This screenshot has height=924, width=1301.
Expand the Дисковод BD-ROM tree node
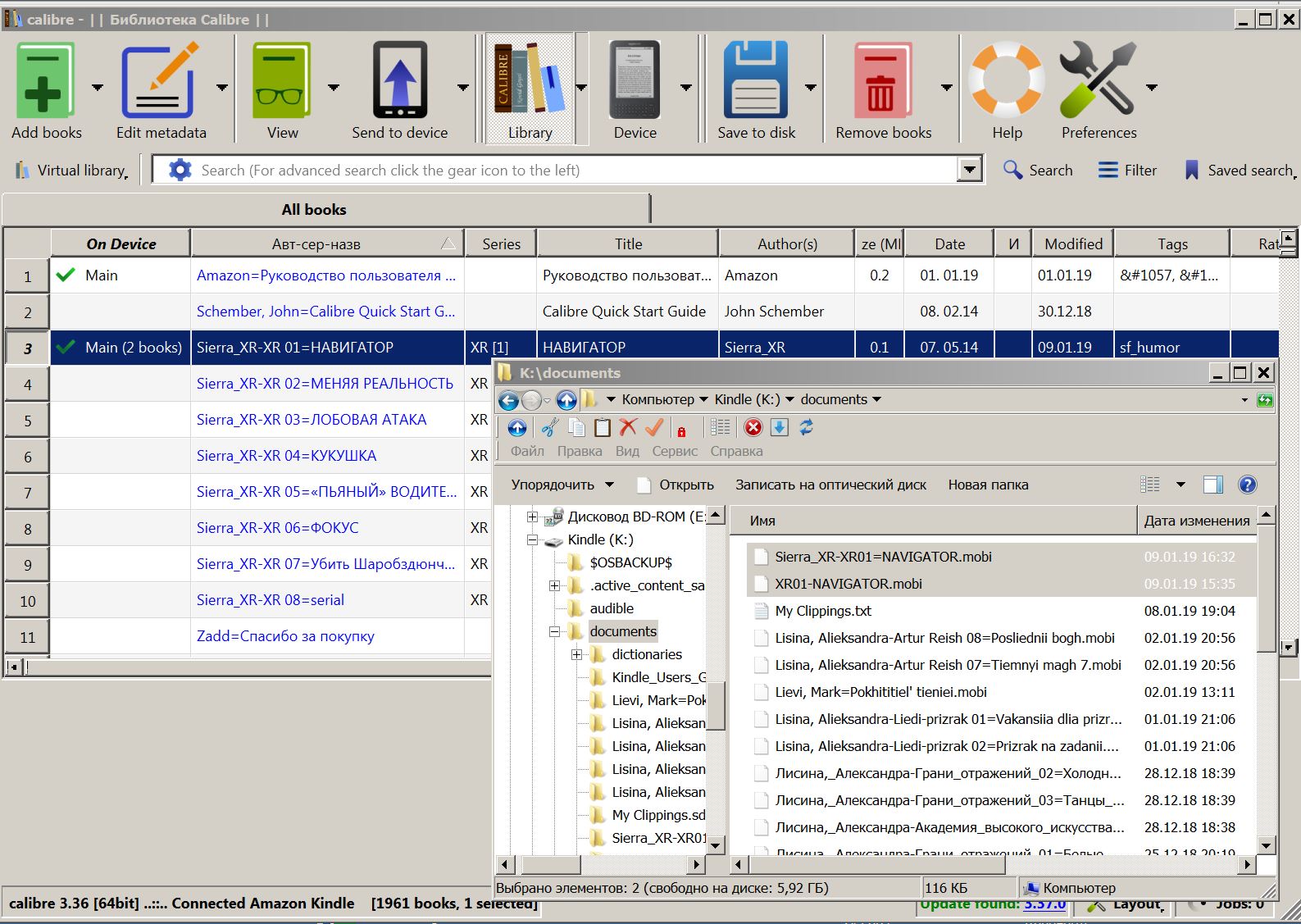tap(532, 517)
